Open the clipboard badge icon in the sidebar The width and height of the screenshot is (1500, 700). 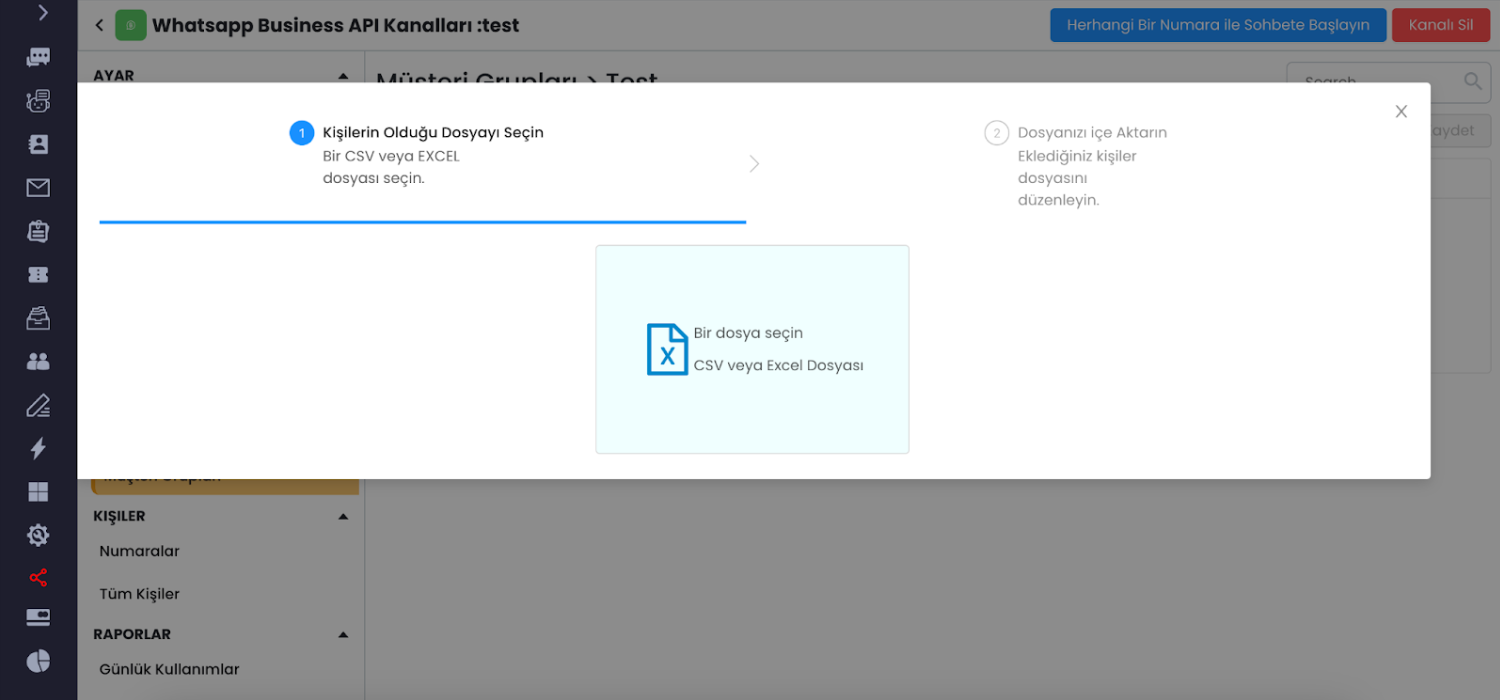(x=38, y=231)
